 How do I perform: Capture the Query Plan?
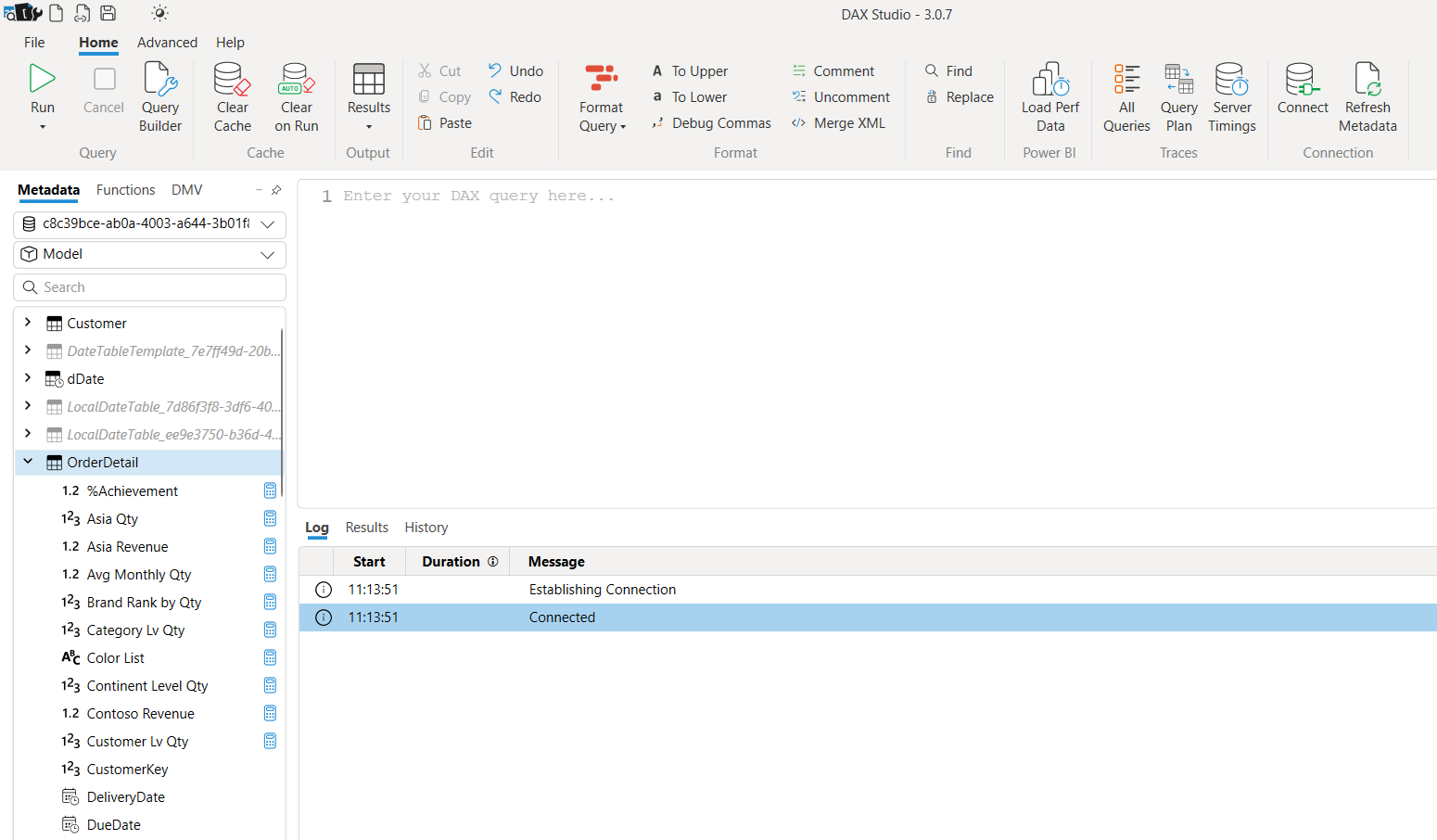(x=1178, y=95)
